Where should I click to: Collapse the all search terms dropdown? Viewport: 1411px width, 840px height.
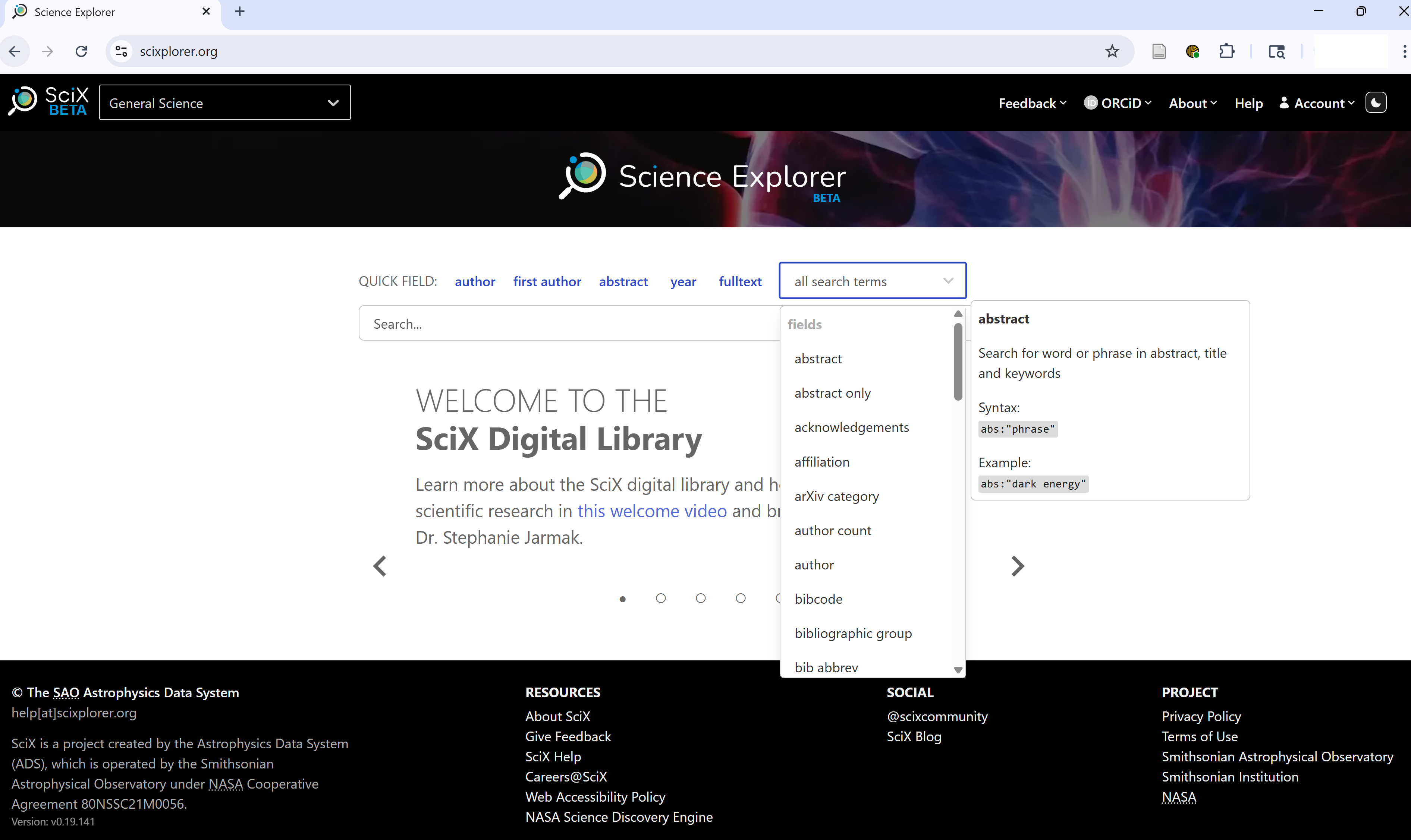[873, 281]
